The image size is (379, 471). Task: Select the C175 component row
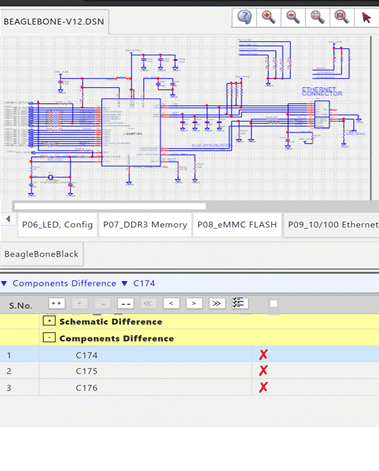(x=189, y=371)
